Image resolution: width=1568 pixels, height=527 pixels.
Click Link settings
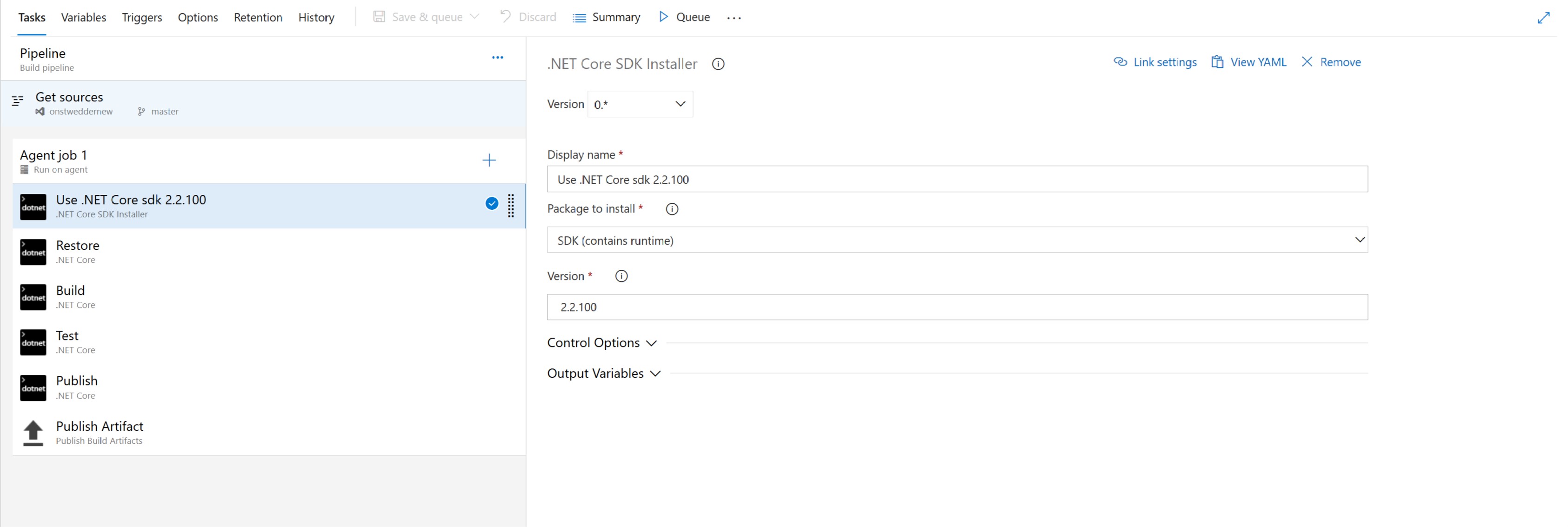click(x=1154, y=62)
